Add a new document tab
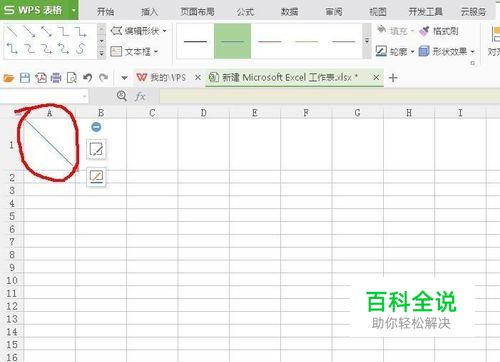 [393, 78]
